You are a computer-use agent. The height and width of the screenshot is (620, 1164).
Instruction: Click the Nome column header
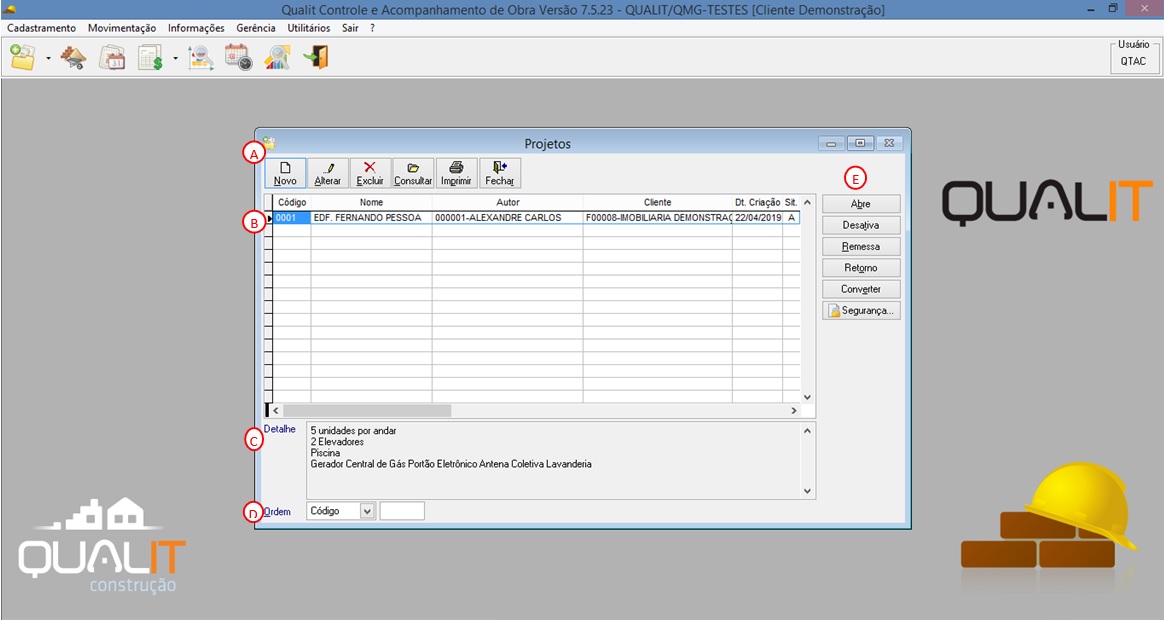coord(371,202)
